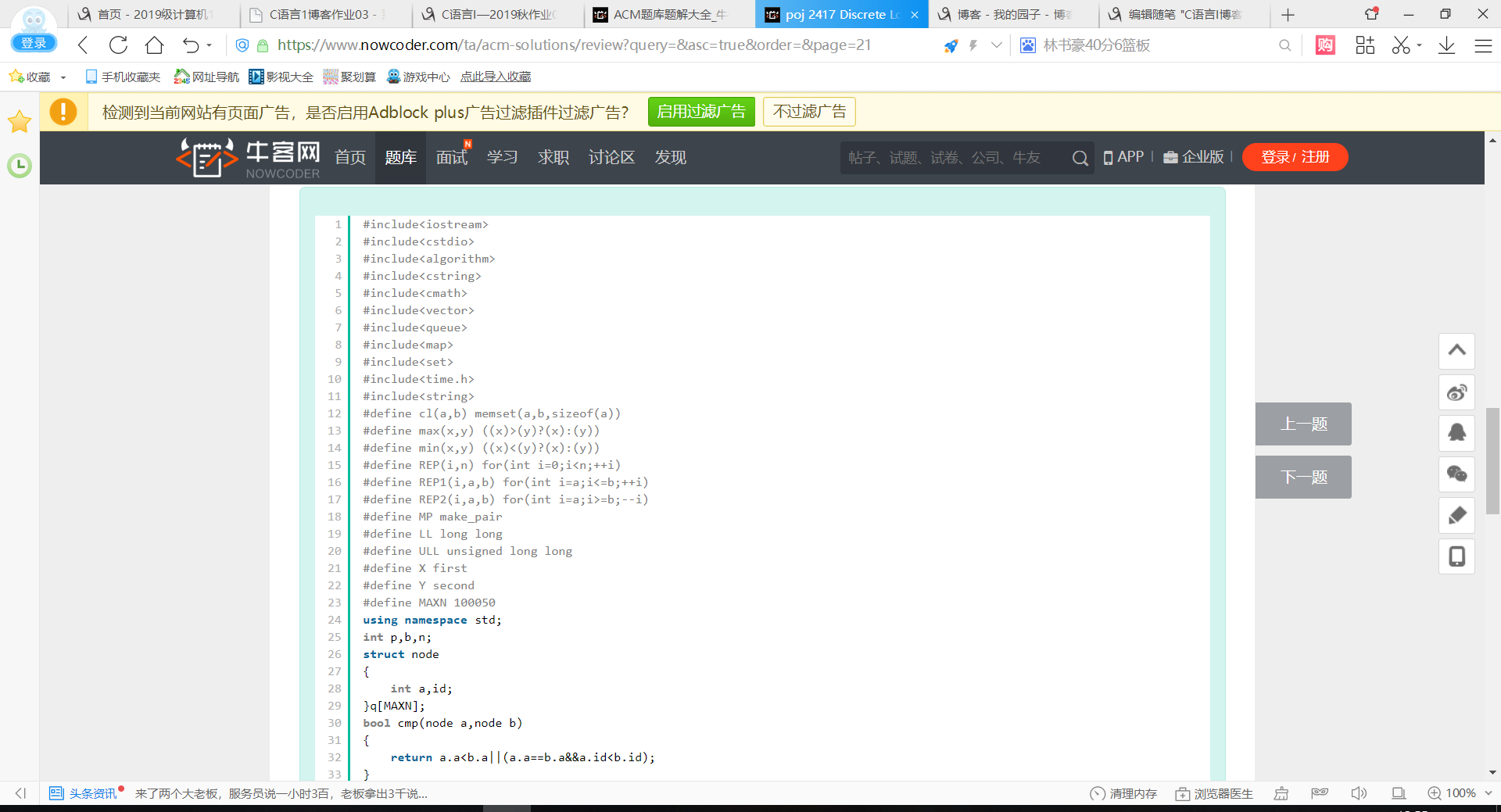Open the red shopping 购 icon
The width and height of the screenshot is (1501, 812).
coord(1326,45)
